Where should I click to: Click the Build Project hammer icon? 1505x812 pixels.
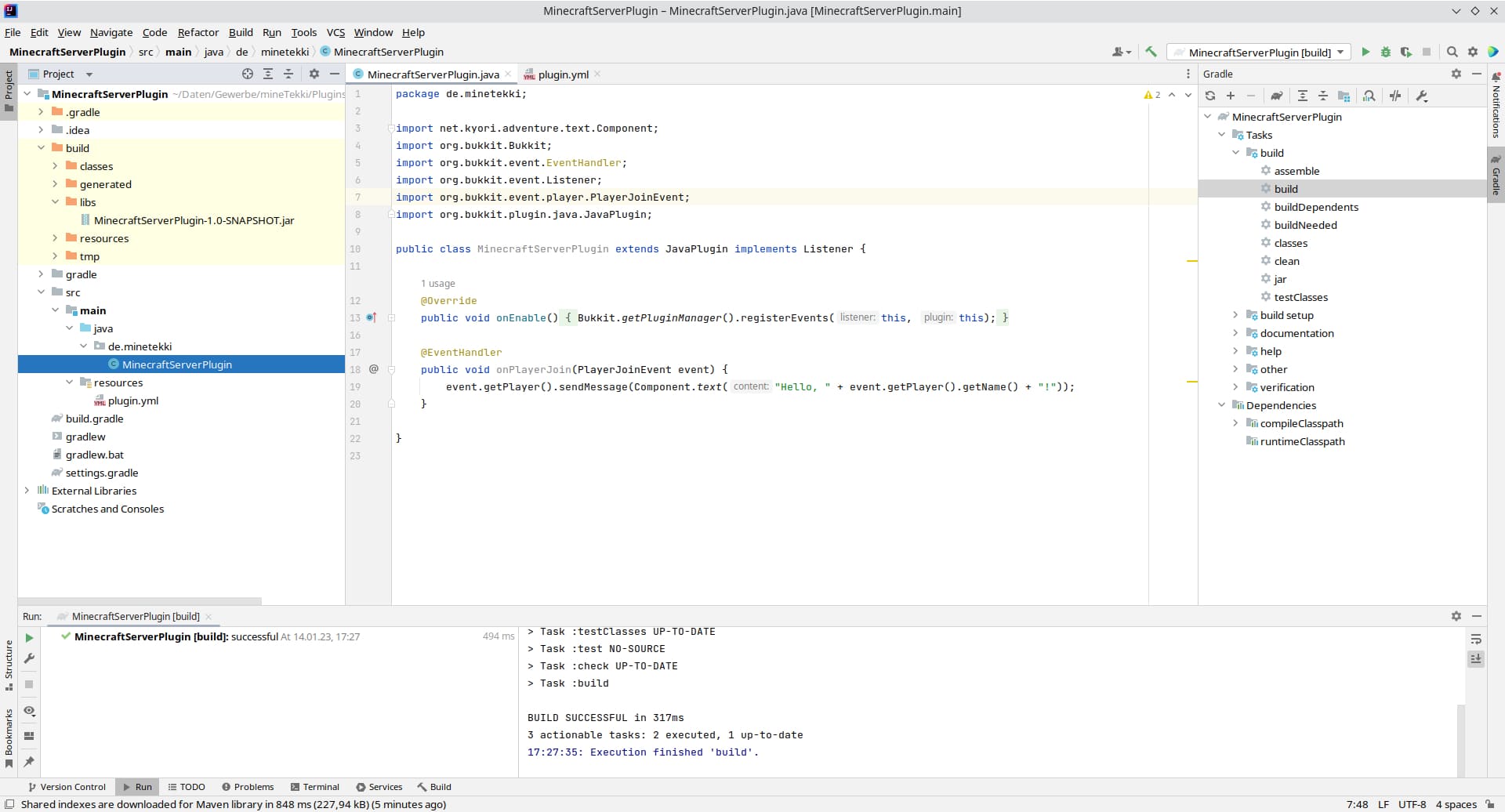1151,52
